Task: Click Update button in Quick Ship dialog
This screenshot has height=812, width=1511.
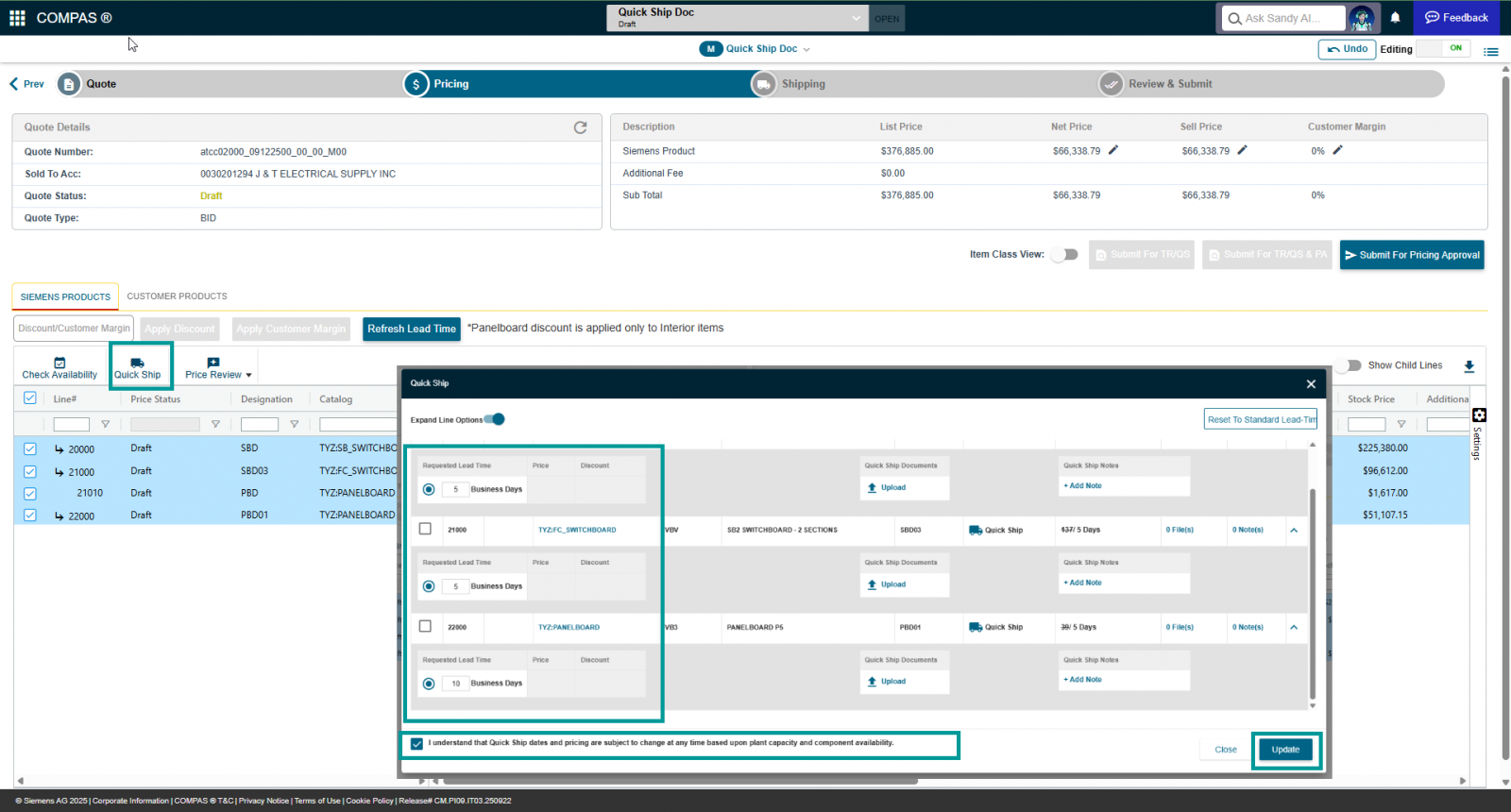Action: (x=1285, y=750)
